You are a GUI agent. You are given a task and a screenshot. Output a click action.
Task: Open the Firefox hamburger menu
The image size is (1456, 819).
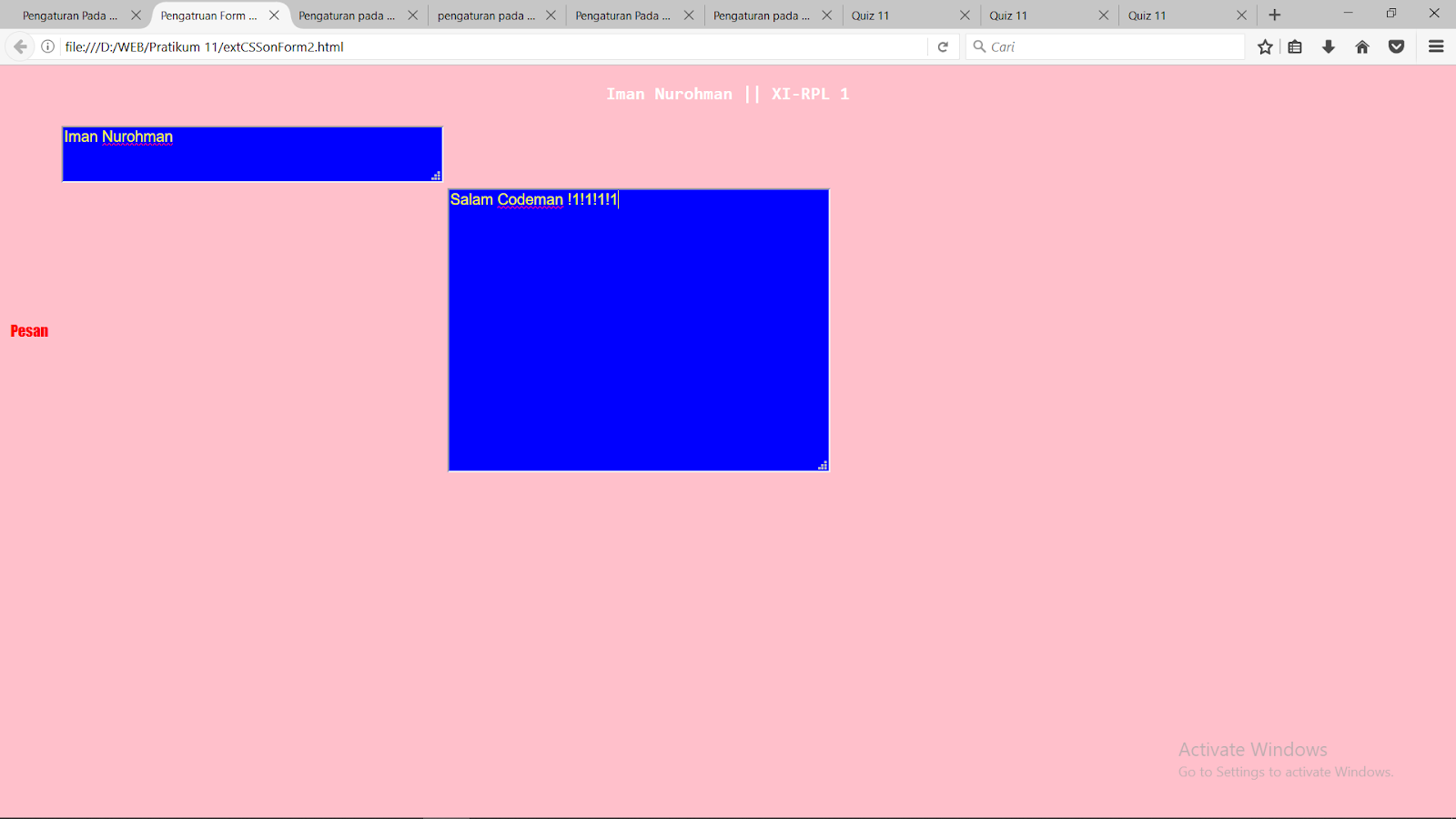1436,46
